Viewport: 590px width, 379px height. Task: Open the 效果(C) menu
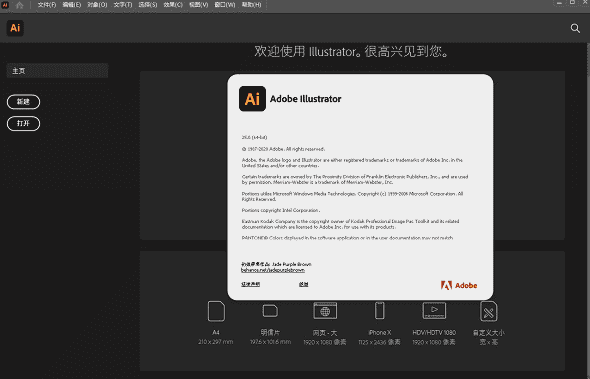pyautogui.click(x=173, y=5)
